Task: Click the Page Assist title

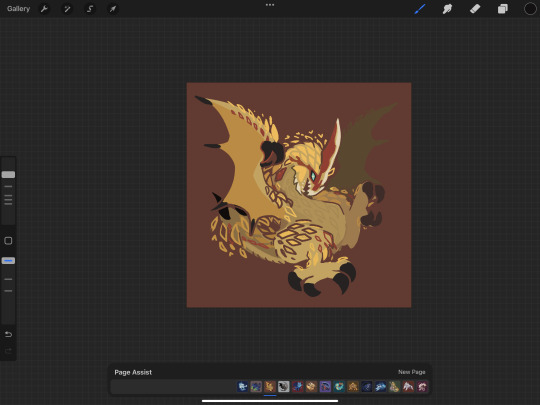Action: coord(133,372)
